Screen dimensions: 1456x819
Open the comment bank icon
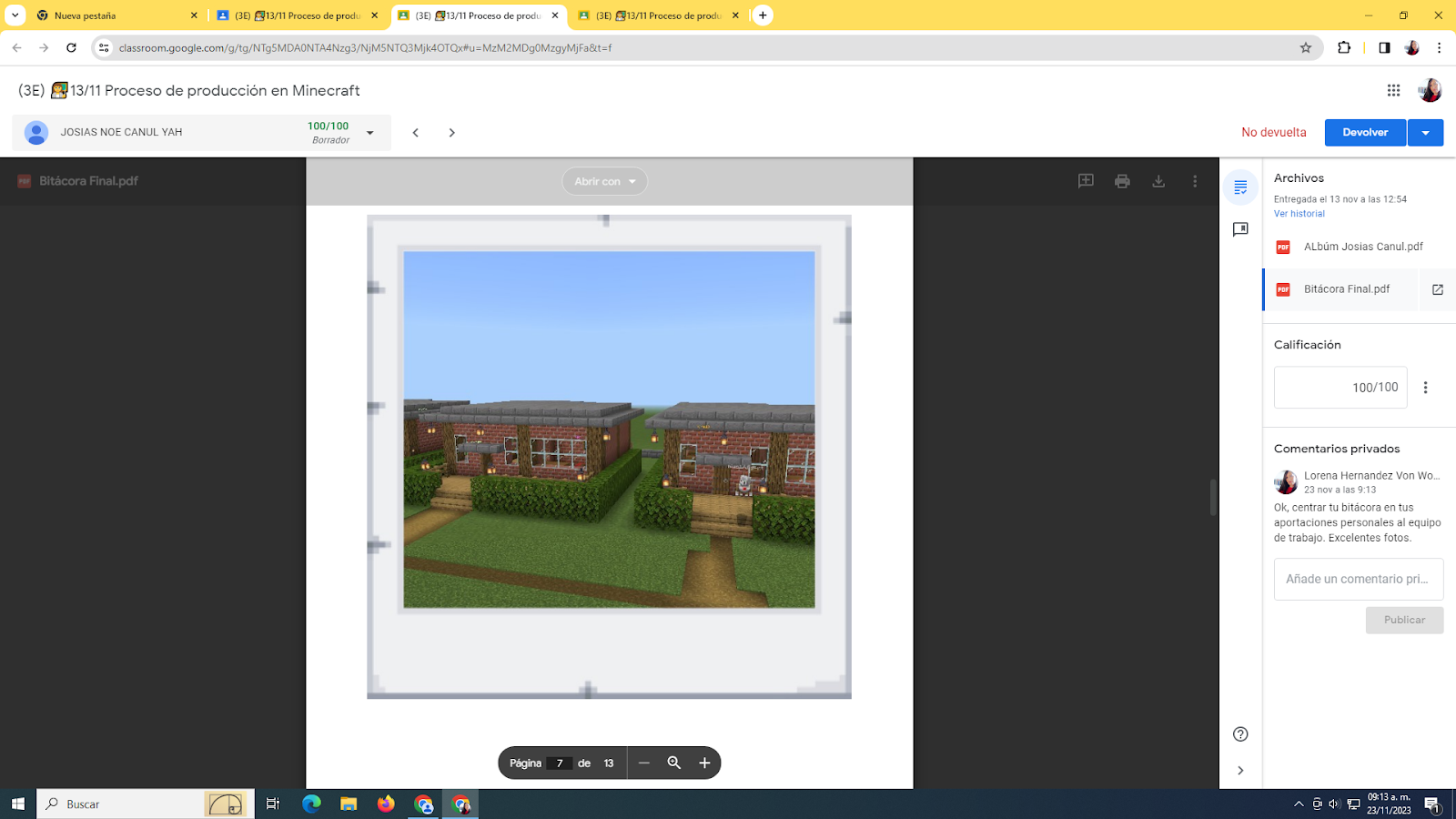tap(1240, 229)
